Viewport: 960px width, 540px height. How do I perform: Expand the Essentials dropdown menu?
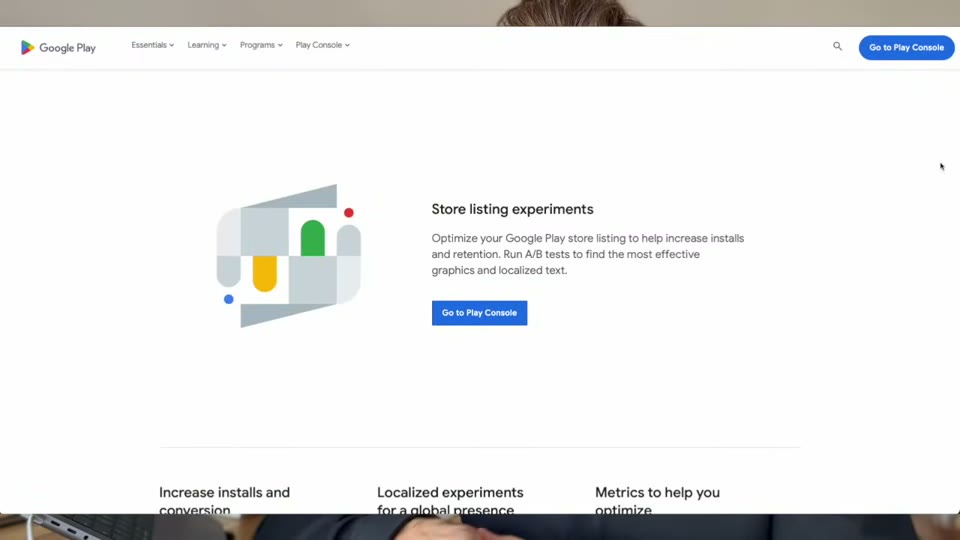[152, 45]
